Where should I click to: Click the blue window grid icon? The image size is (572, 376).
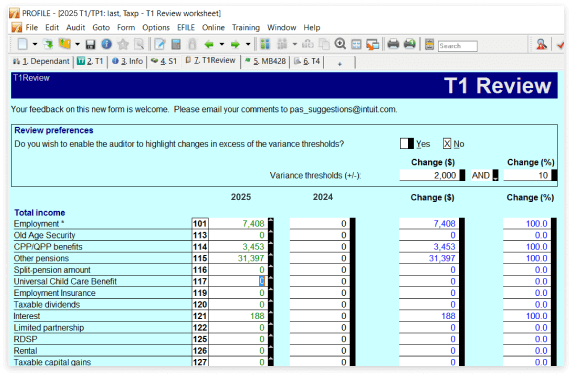point(356,44)
